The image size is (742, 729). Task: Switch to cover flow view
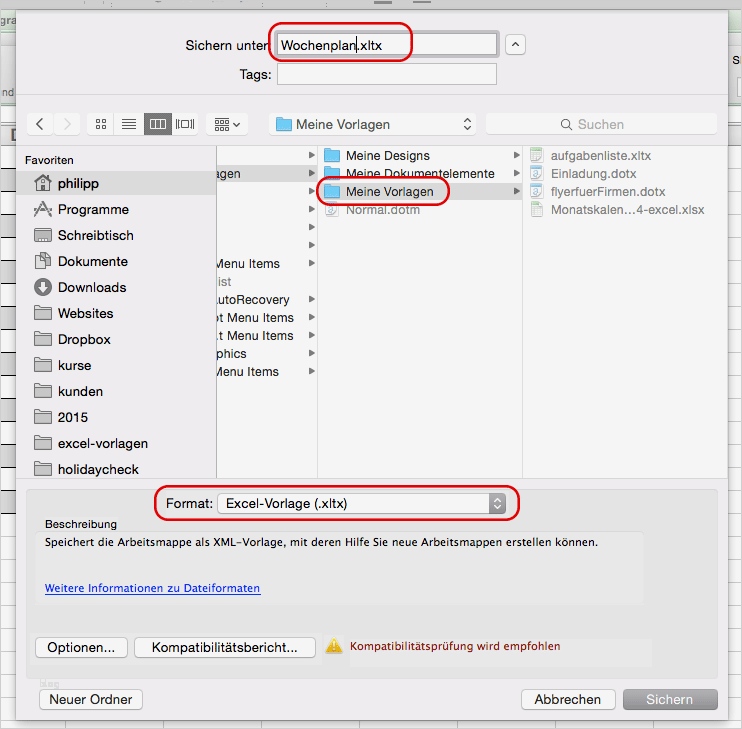(185, 124)
